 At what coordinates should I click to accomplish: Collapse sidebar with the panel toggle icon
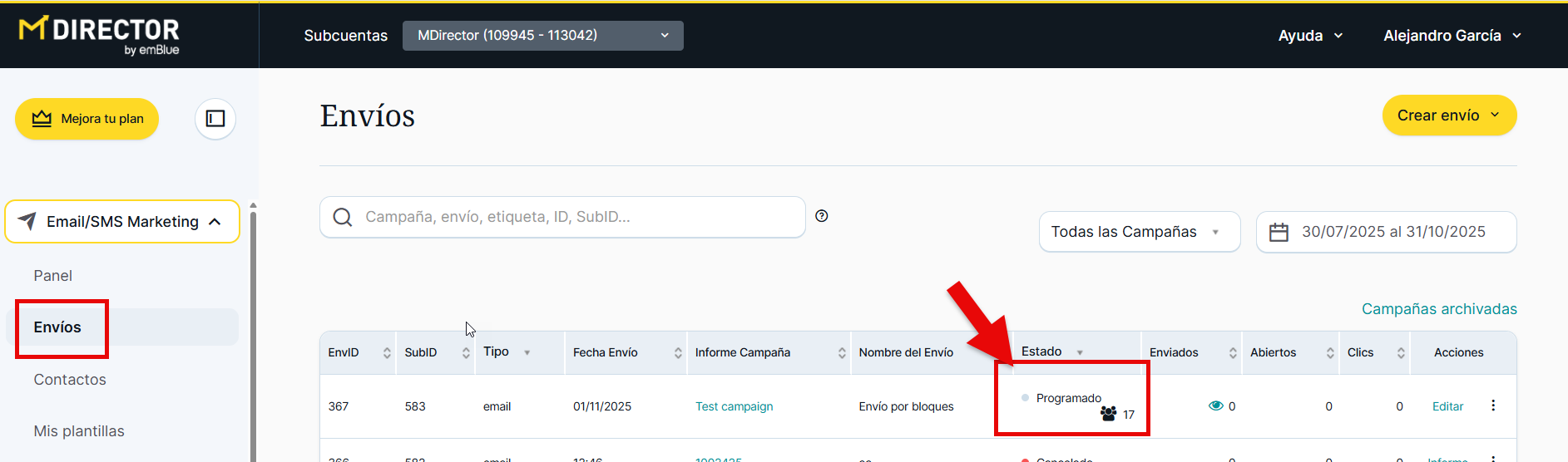point(215,119)
